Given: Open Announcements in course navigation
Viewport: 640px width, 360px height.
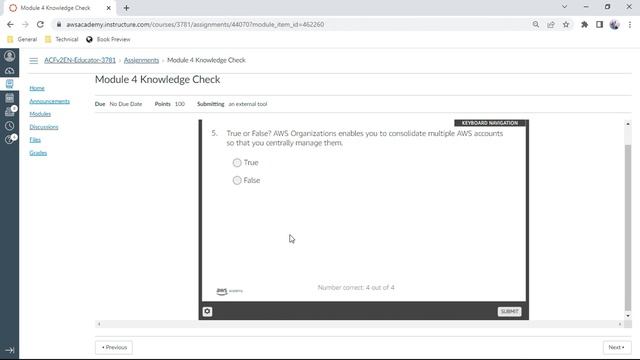Looking at the screenshot, I should [49, 101].
